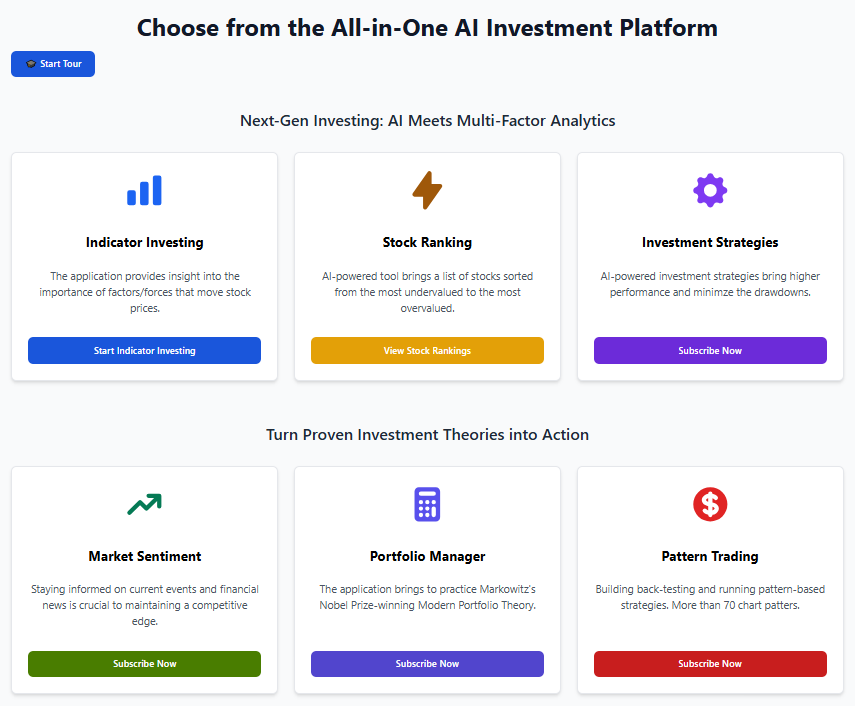Select the Market Sentiment card title
This screenshot has height=706, width=855.
144,557
